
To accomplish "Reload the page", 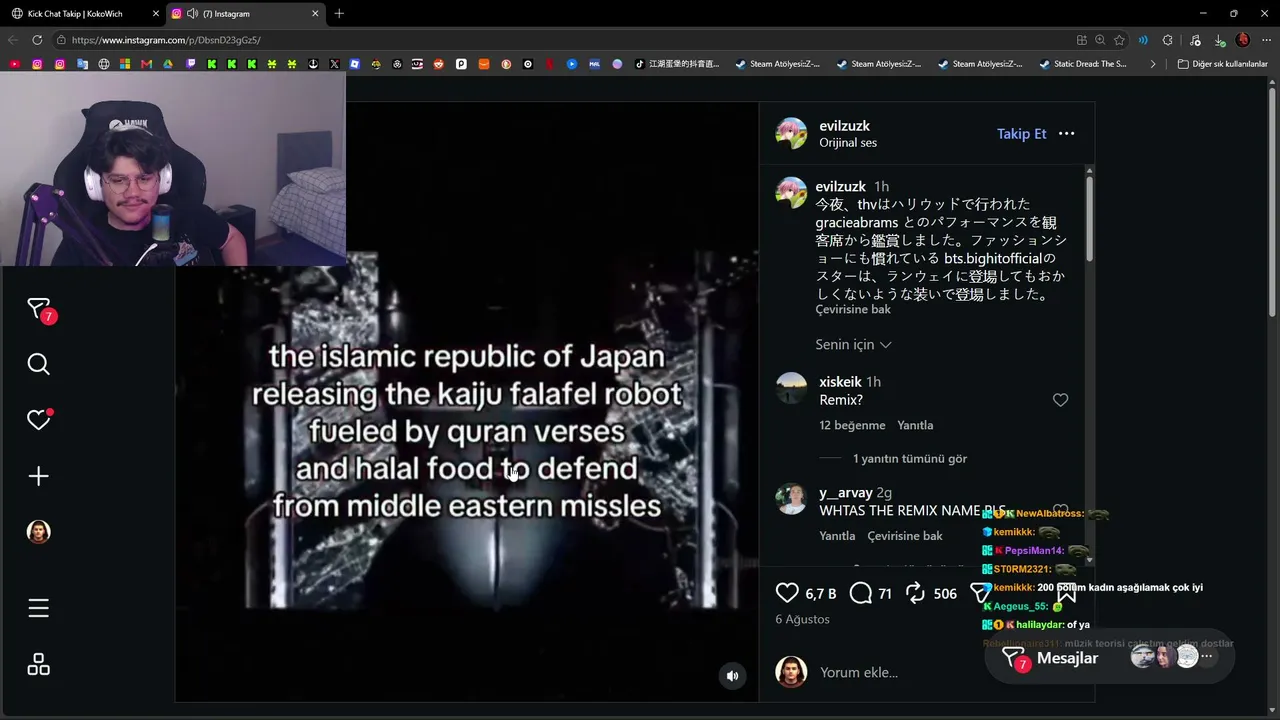I will 37,40.
